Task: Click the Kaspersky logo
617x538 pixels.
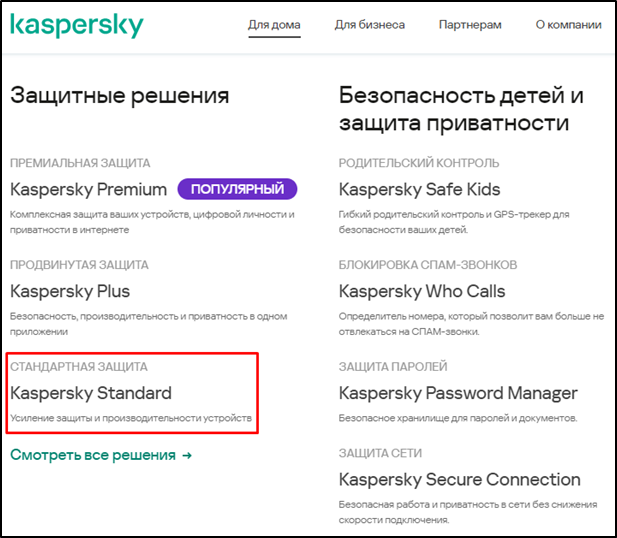Action: (x=77, y=25)
